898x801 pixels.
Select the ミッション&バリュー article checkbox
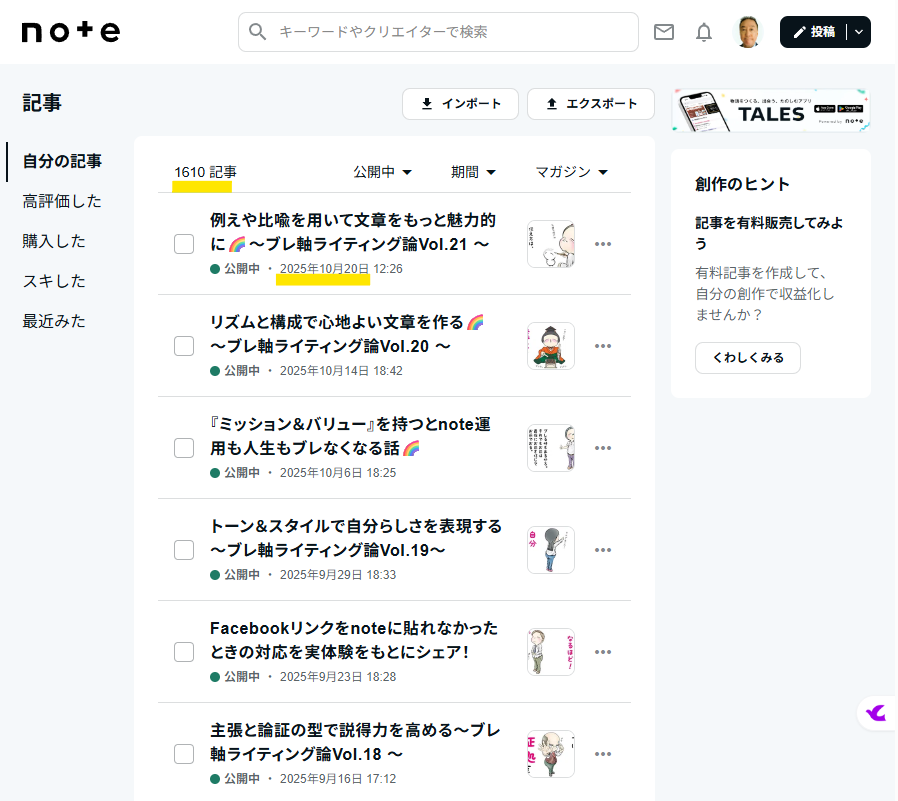pyautogui.click(x=184, y=448)
